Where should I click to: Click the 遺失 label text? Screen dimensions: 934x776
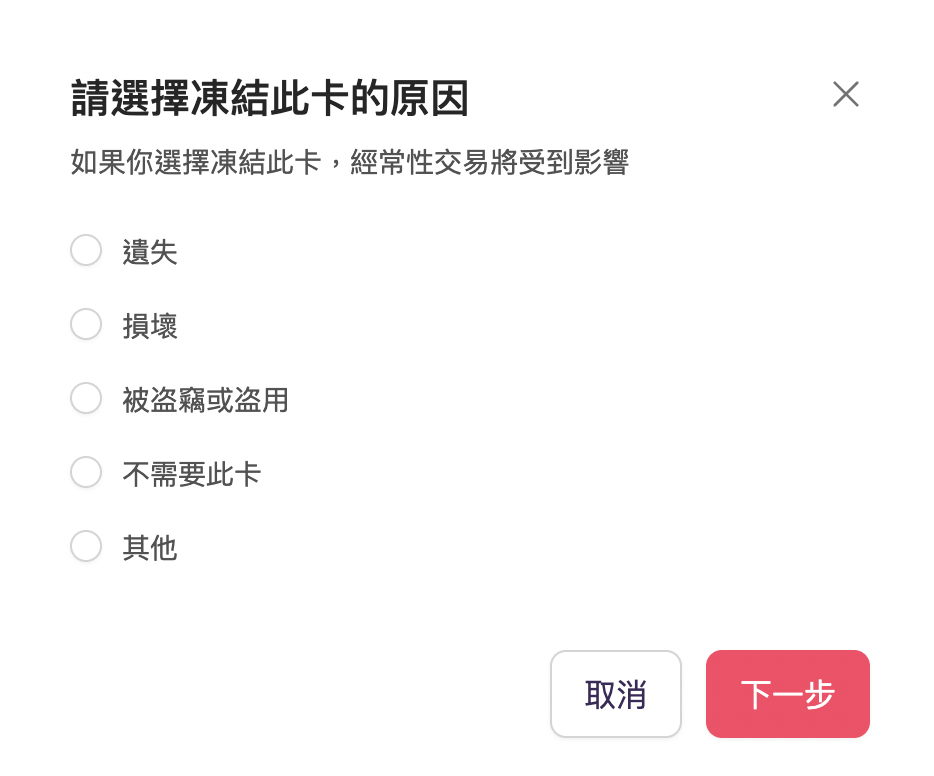[150, 252]
